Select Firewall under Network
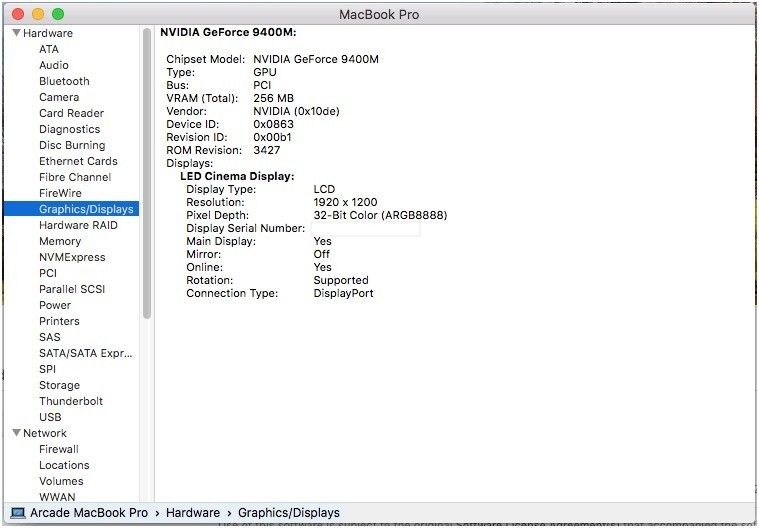Image resolution: width=759 pixels, height=528 pixels. tap(59, 449)
